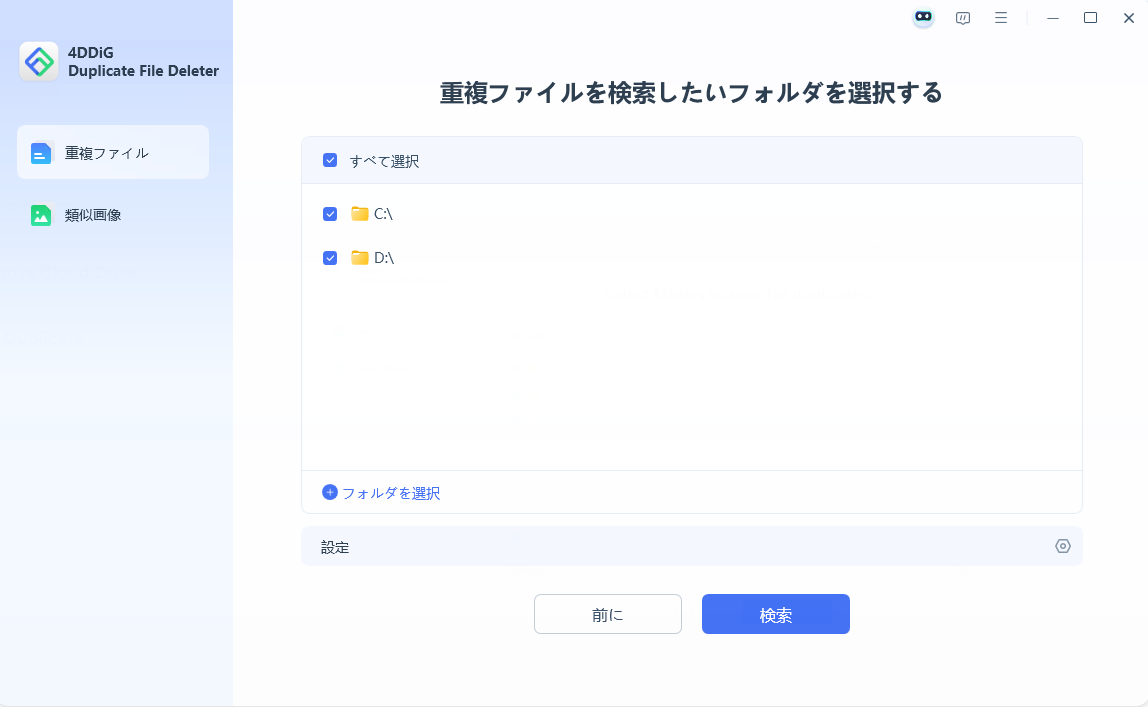
Task: Open the settings gear next to 設定
Action: click(x=1062, y=546)
